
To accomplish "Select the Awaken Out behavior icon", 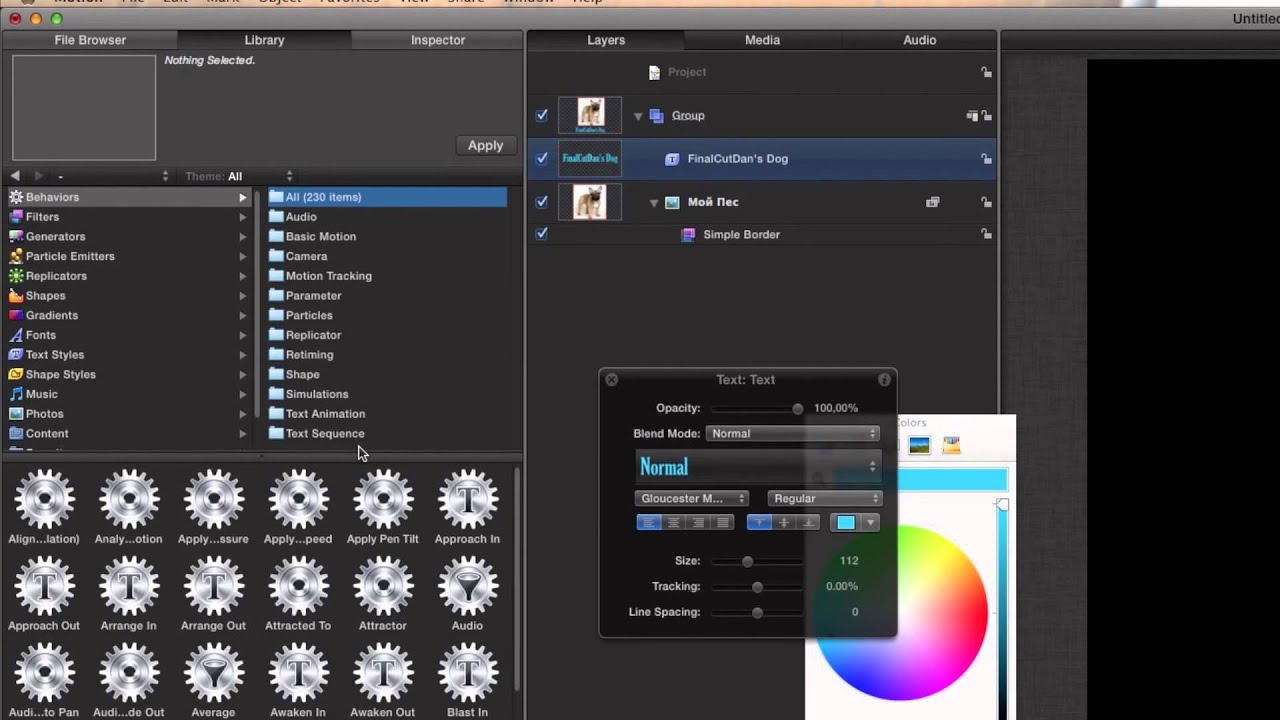I will (383, 673).
